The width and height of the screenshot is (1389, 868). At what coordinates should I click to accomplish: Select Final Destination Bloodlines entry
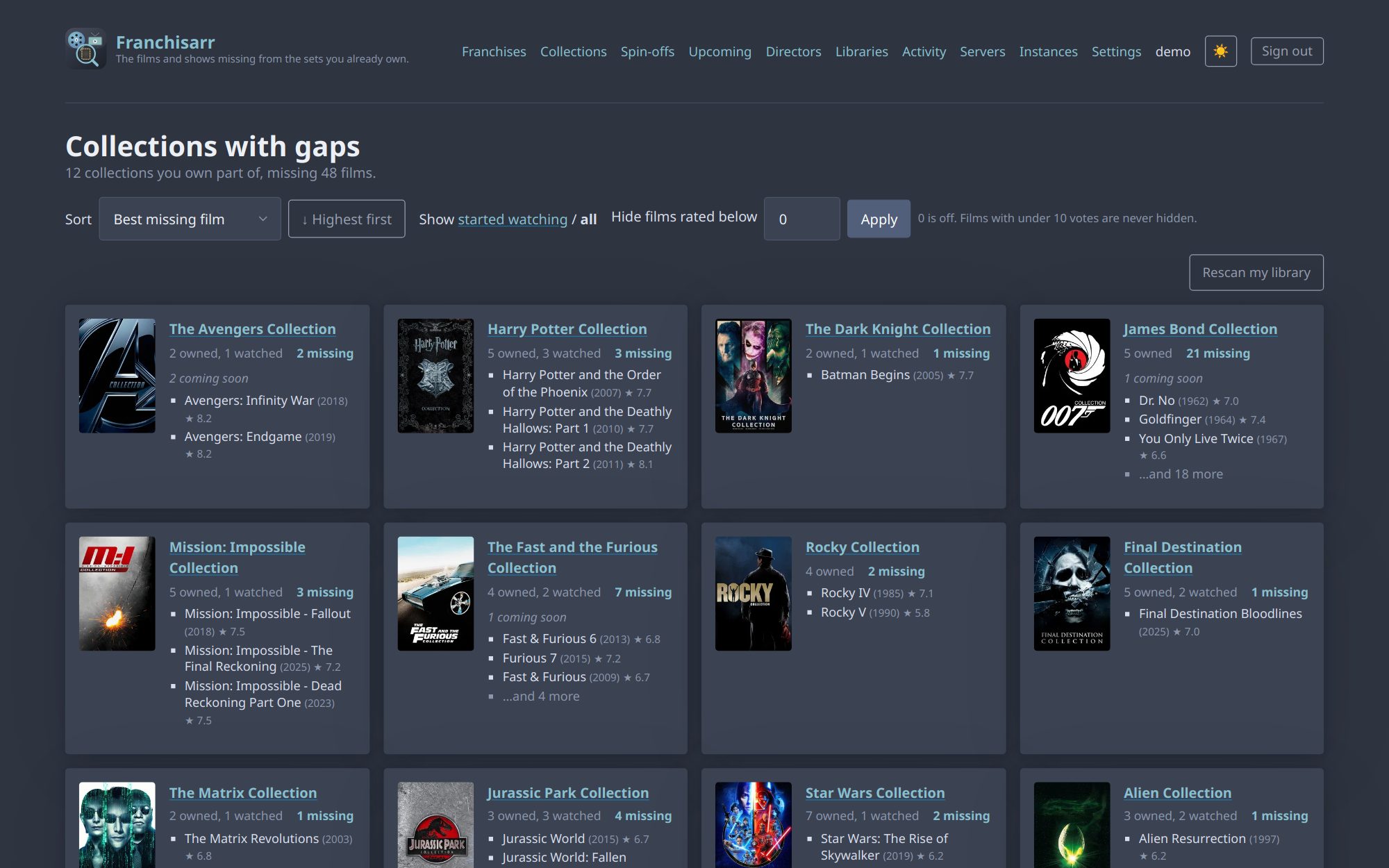[x=1220, y=622]
